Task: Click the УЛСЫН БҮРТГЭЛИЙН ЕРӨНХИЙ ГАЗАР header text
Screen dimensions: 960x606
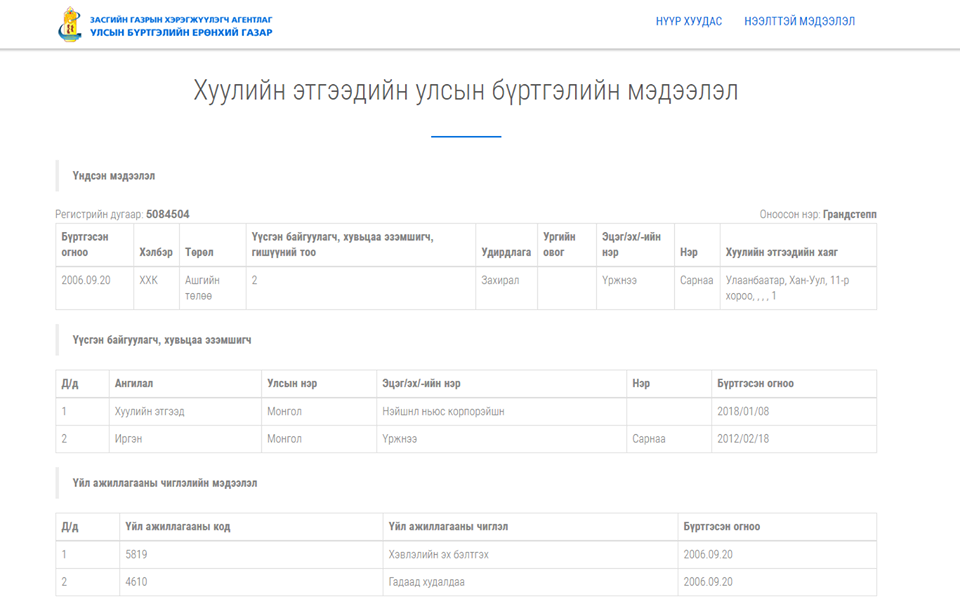Action: pos(181,32)
